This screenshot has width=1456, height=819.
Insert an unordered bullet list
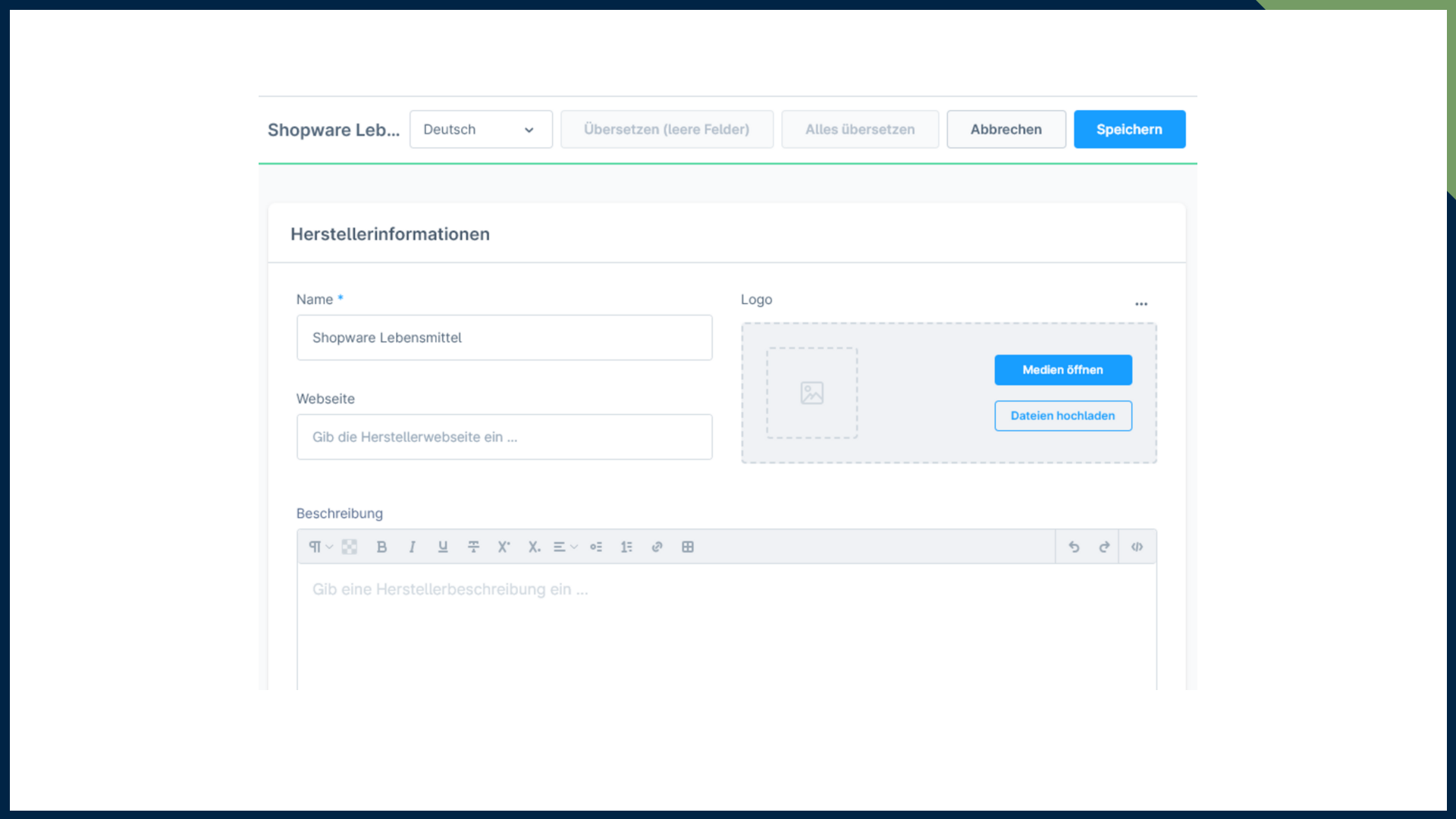[596, 547]
